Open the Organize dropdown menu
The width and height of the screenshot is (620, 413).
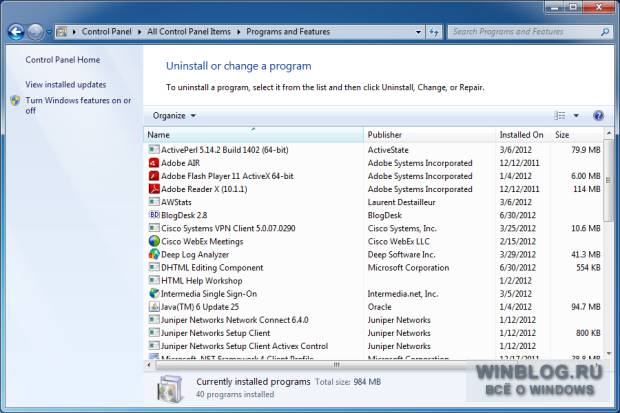click(x=174, y=116)
